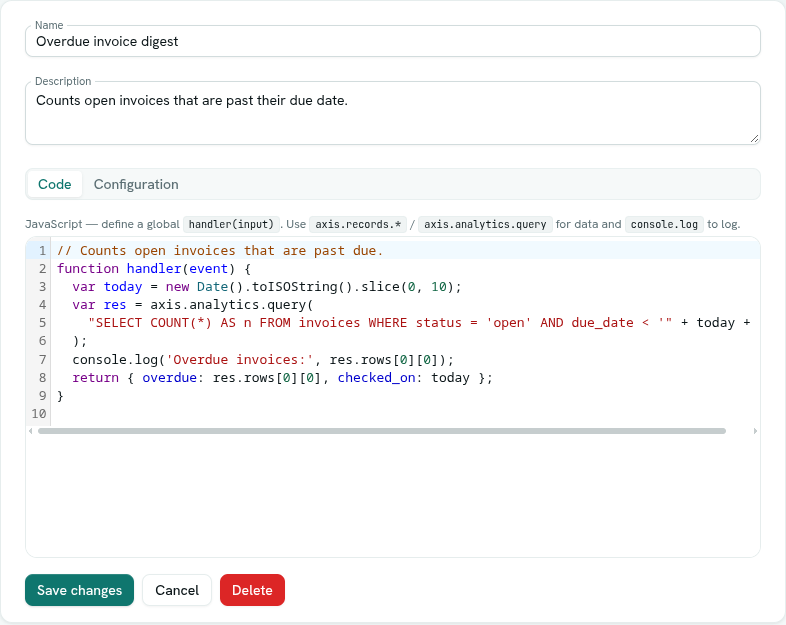Click the 'handler(input)' hint chip
The height and width of the screenshot is (625, 786).
coord(231,224)
